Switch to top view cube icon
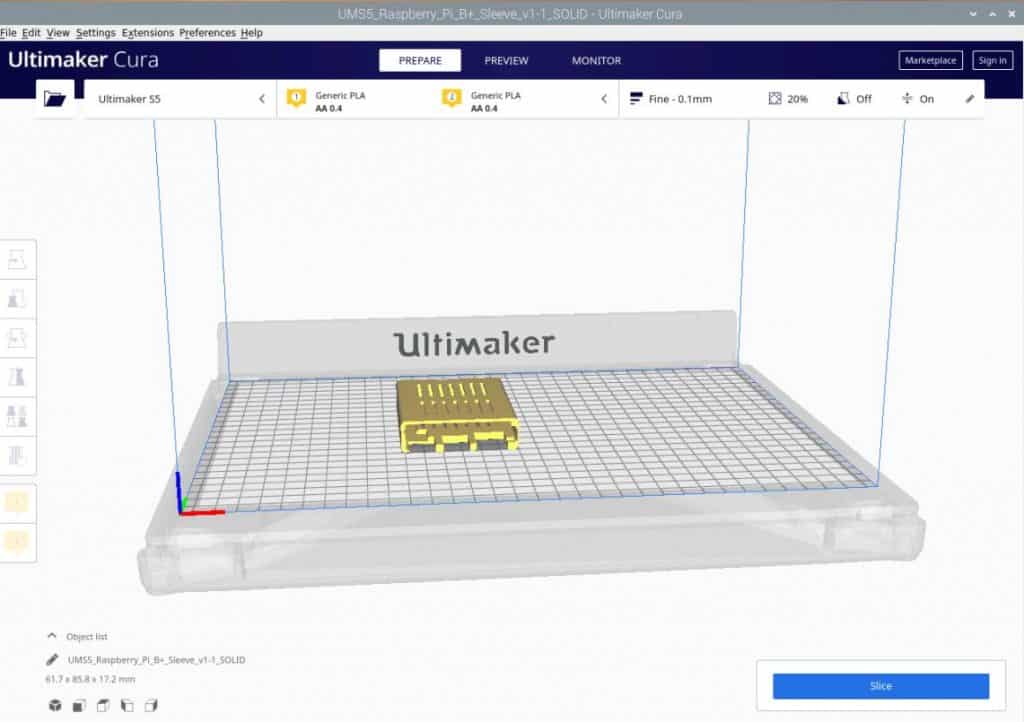 [103, 705]
